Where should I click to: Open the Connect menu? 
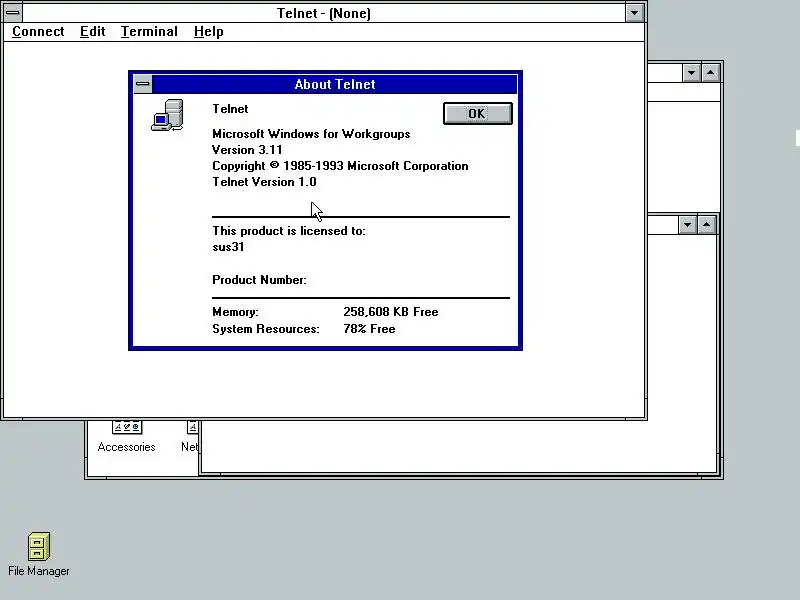(x=38, y=32)
